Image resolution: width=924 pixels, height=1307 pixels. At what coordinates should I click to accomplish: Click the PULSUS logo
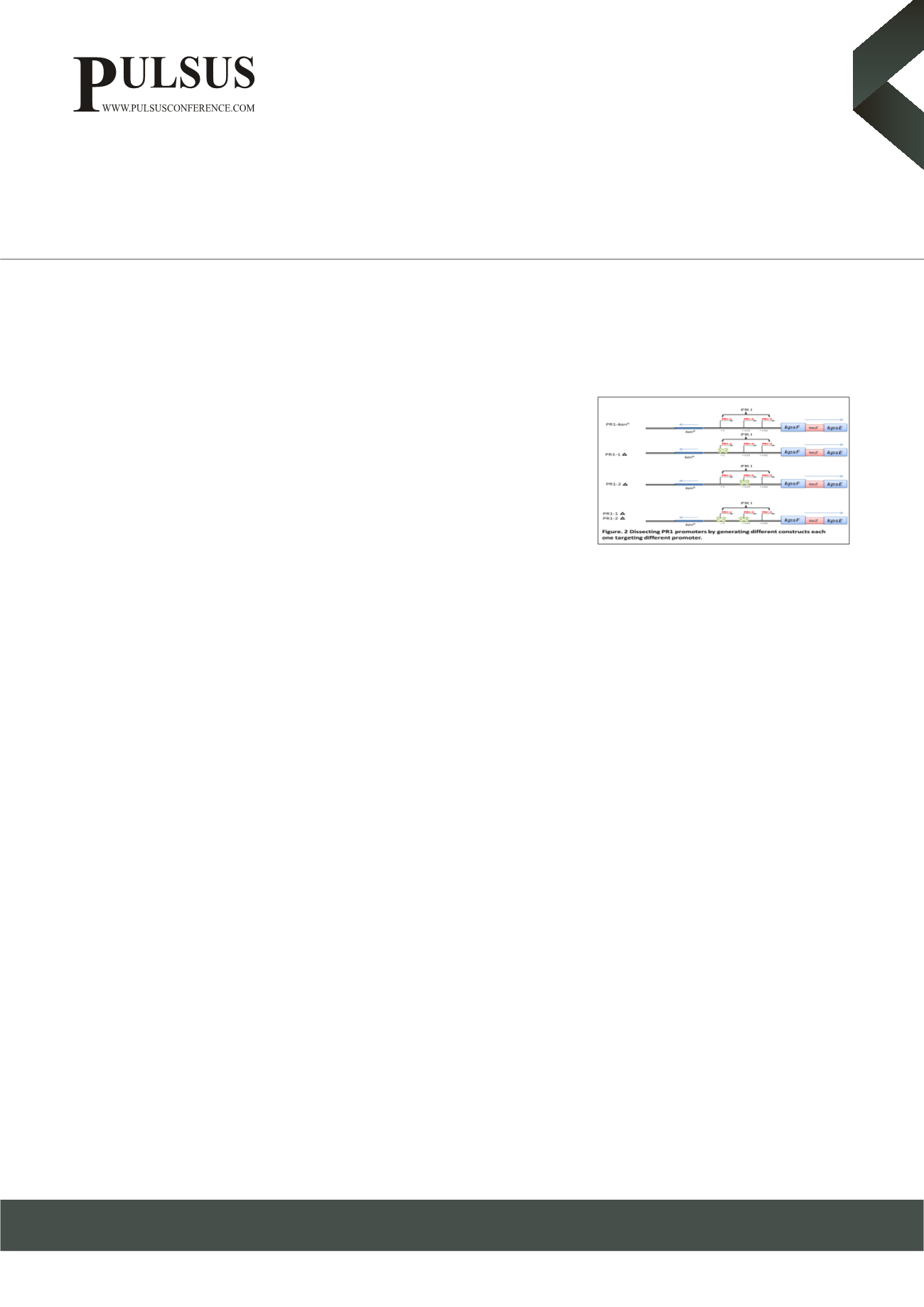point(164,84)
